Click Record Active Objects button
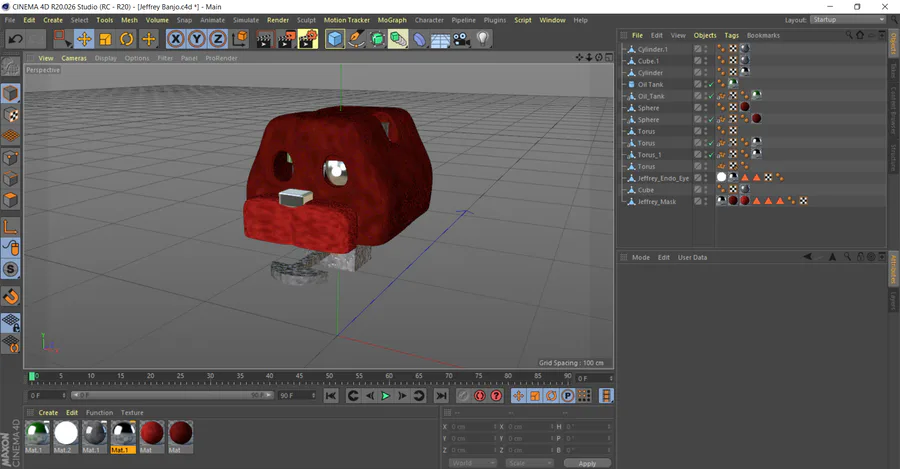The image size is (900, 469). tap(463, 396)
